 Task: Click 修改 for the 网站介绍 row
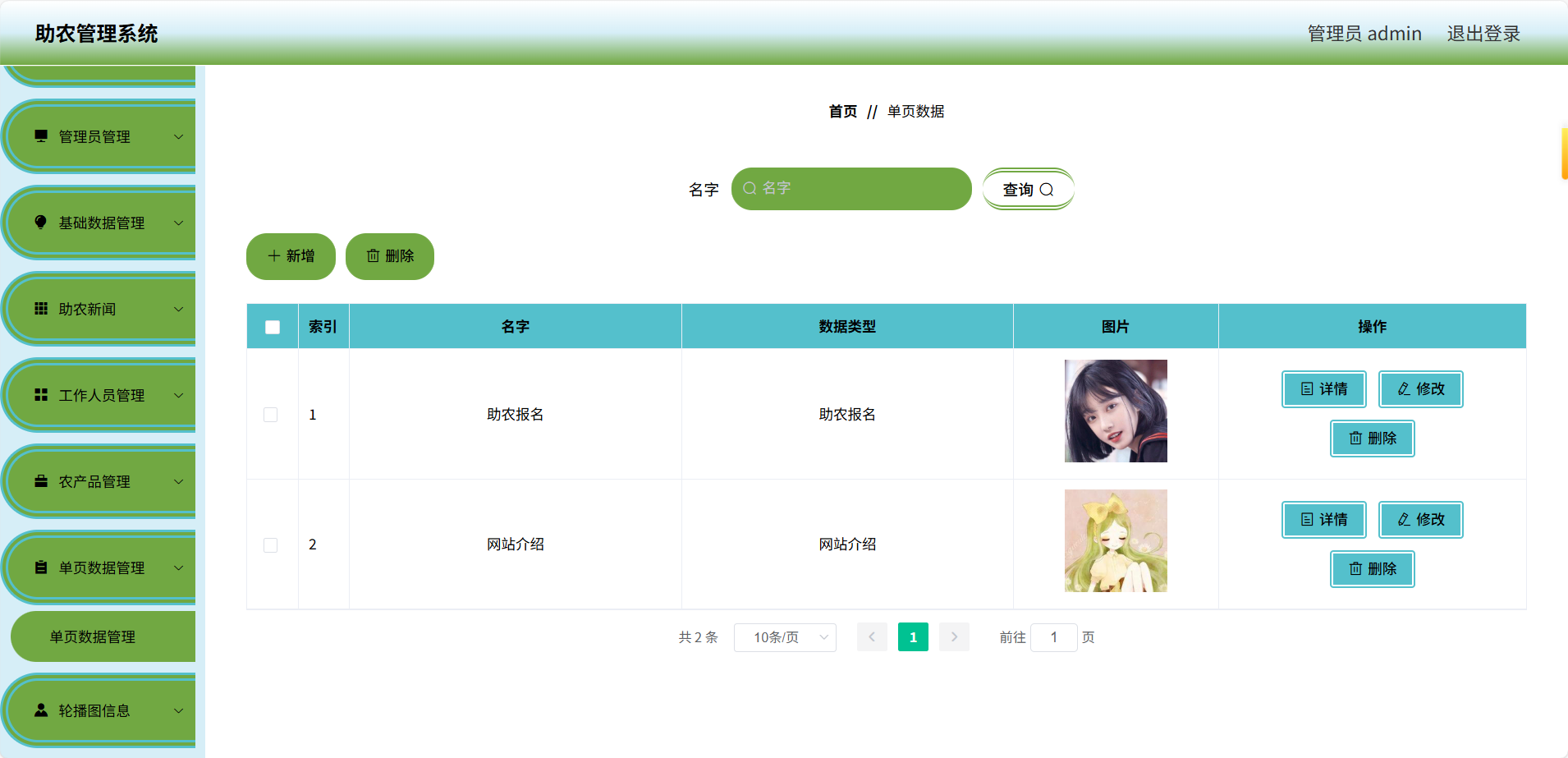[1421, 520]
